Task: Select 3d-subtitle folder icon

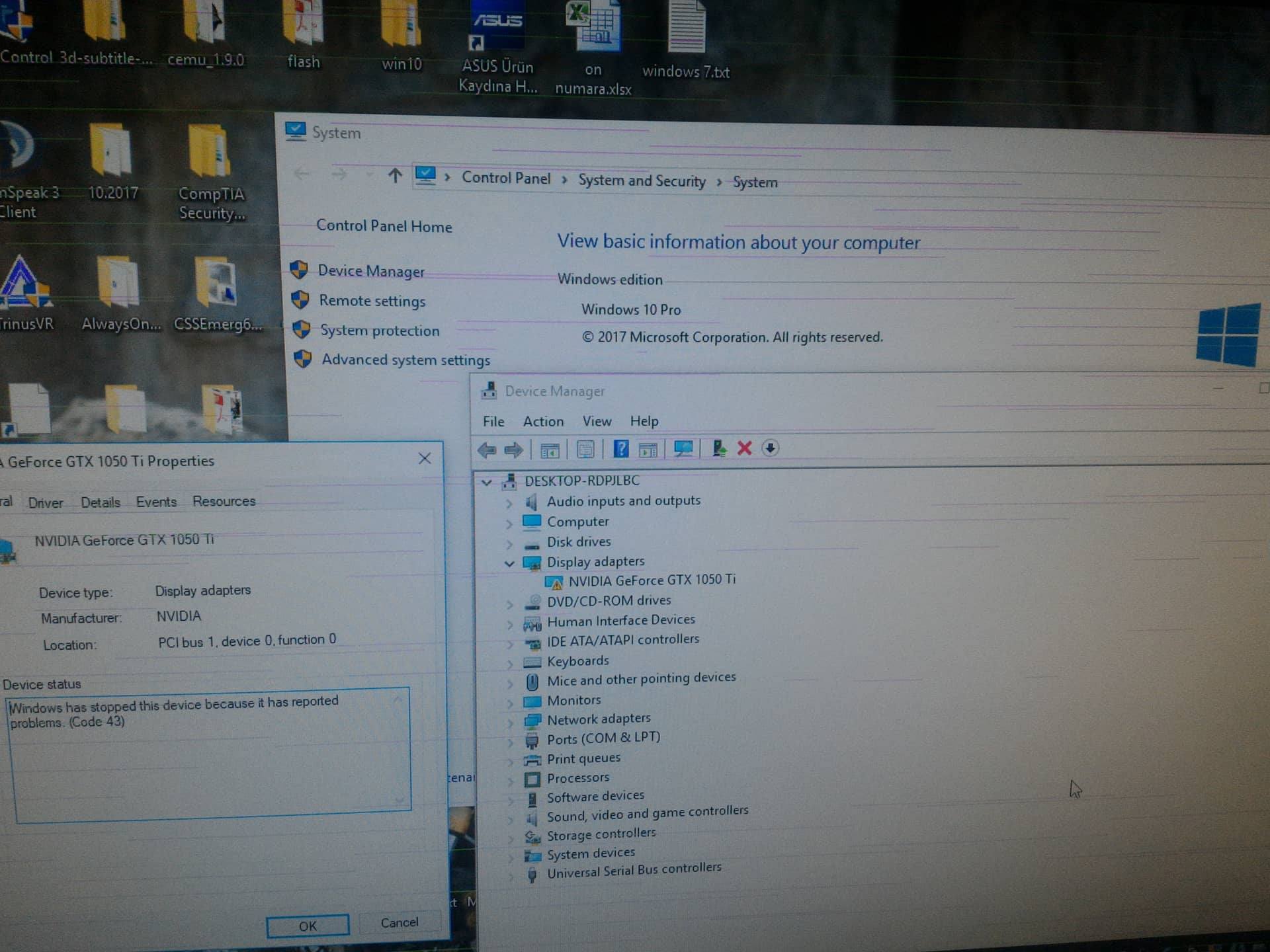Action: (x=106, y=33)
